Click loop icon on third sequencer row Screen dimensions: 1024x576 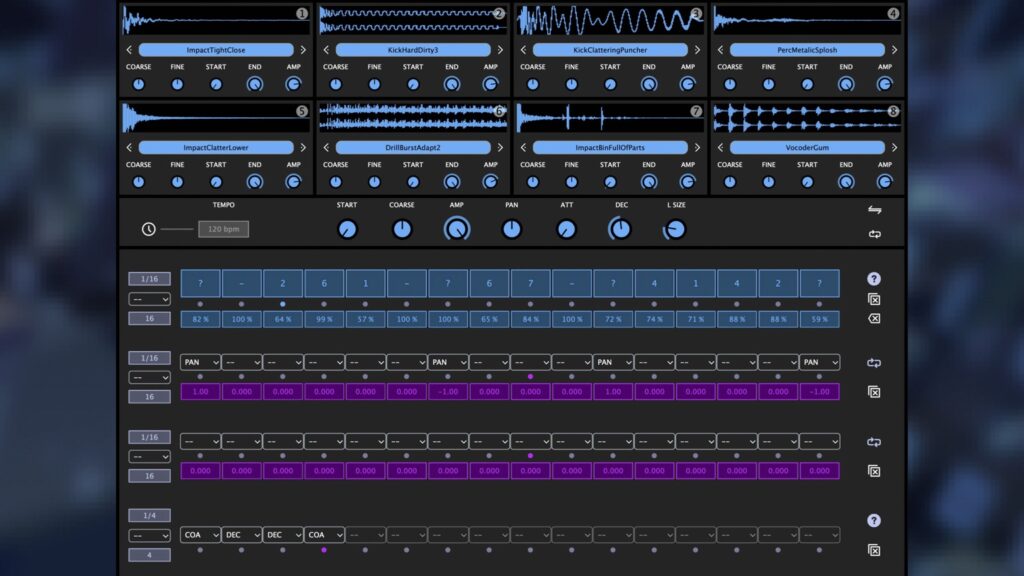point(874,442)
